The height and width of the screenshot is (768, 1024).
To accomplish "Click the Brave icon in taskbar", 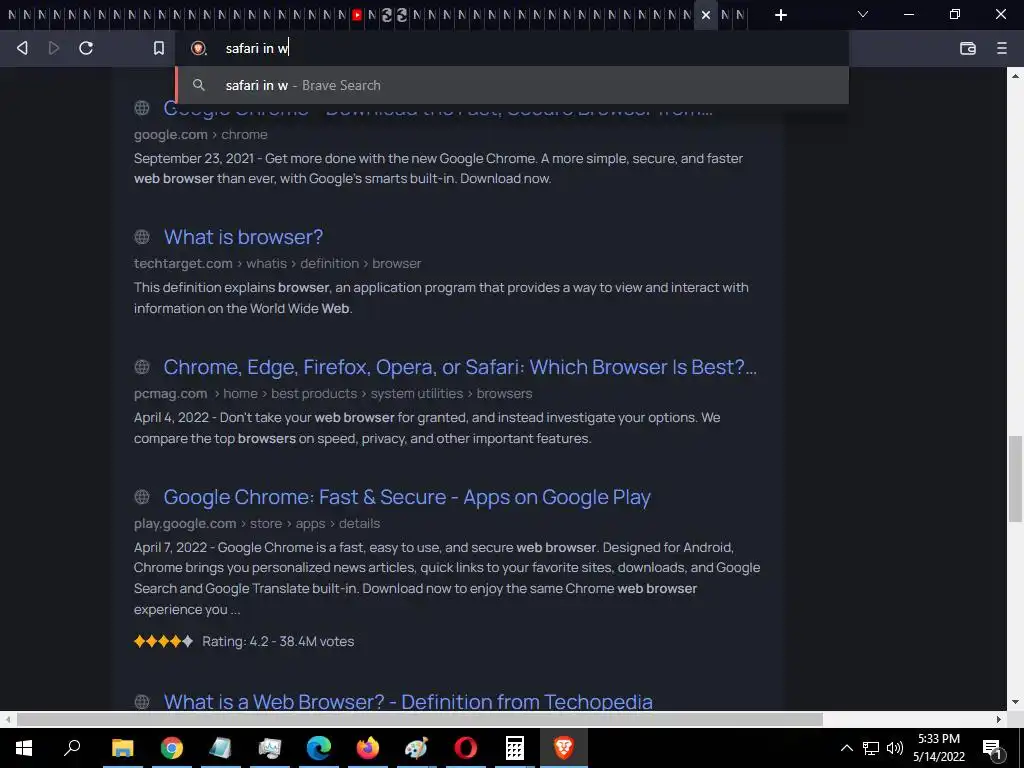I will pos(564,748).
